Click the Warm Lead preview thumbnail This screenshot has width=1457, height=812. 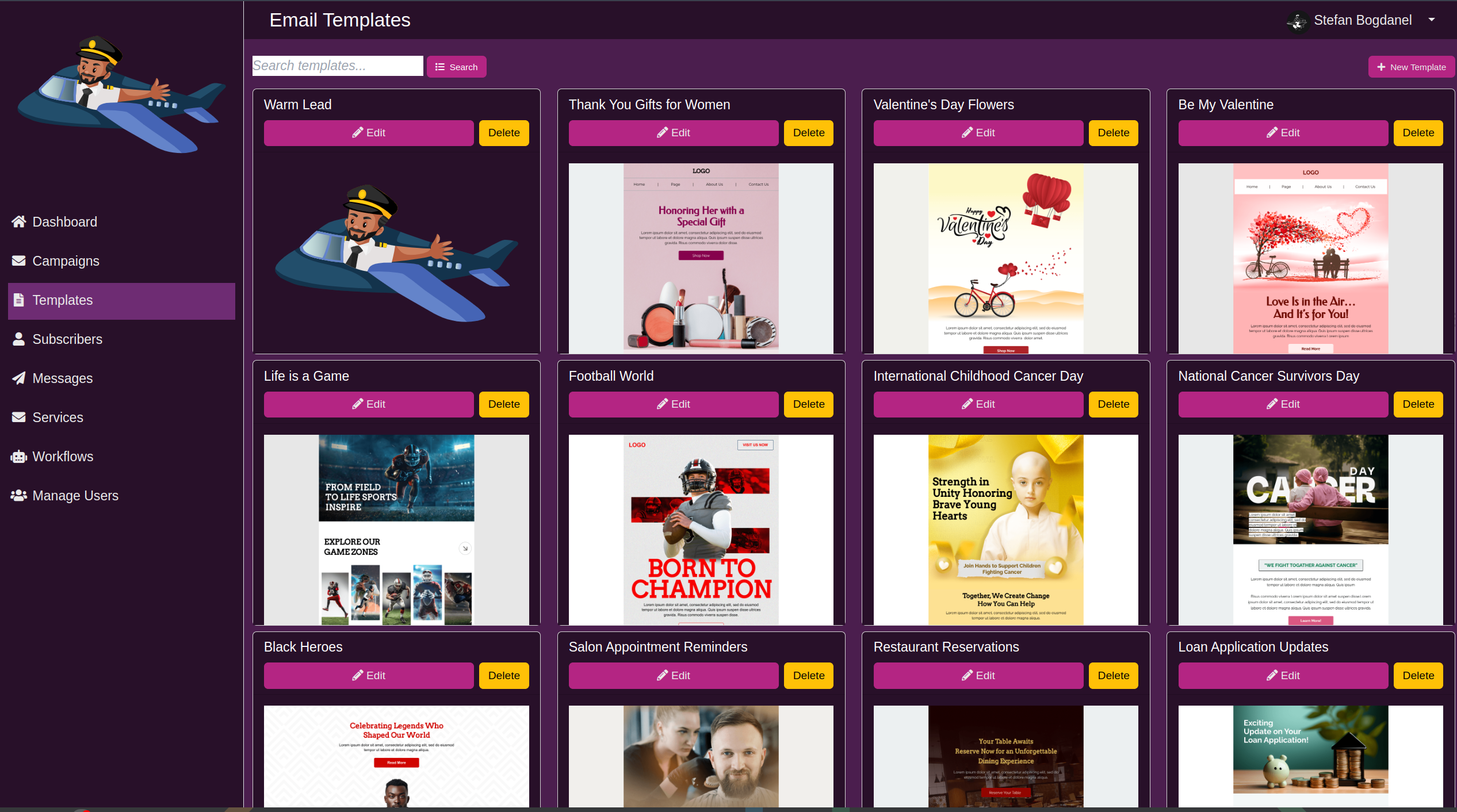(396, 253)
